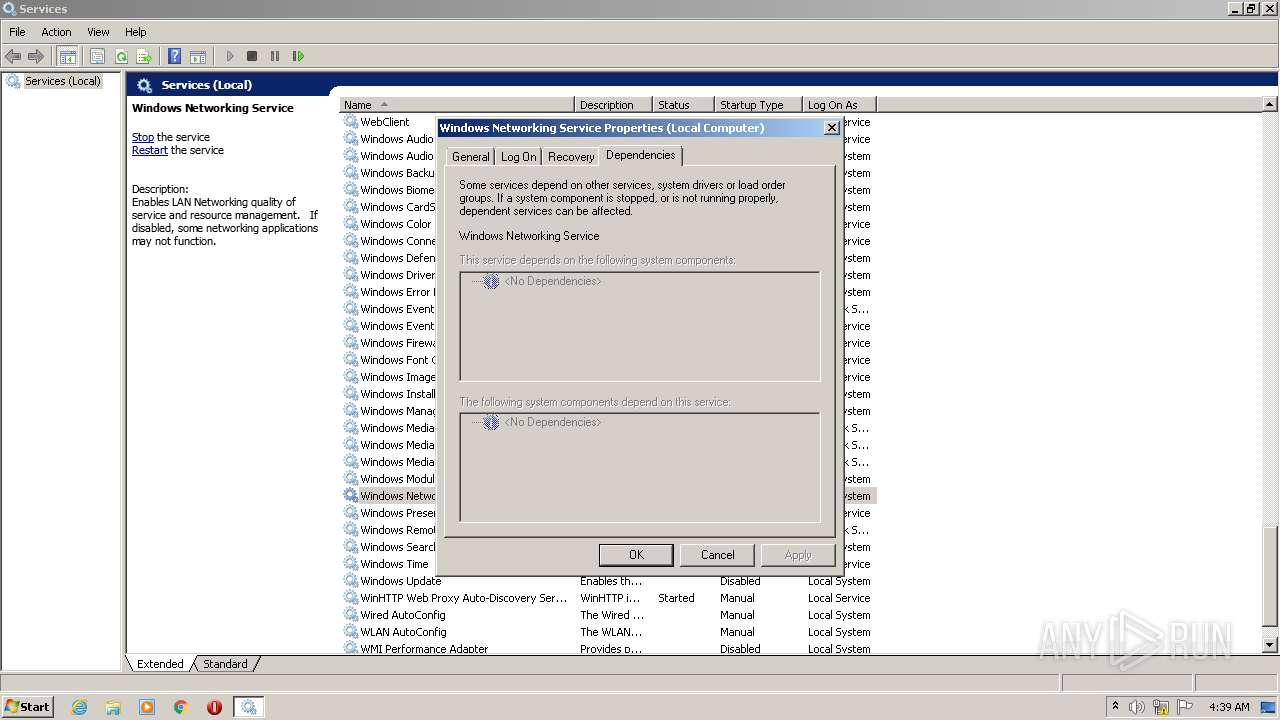Open the Opera browser taskbar icon
The width and height of the screenshot is (1280, 720).
pos(214,707)
